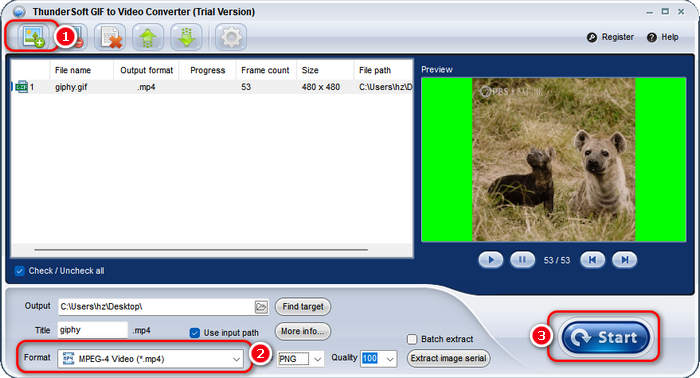This screenshot has width=700, height=378.
Task: Open settings via the gear toolbar icon
Action: (x=231, y=37)
